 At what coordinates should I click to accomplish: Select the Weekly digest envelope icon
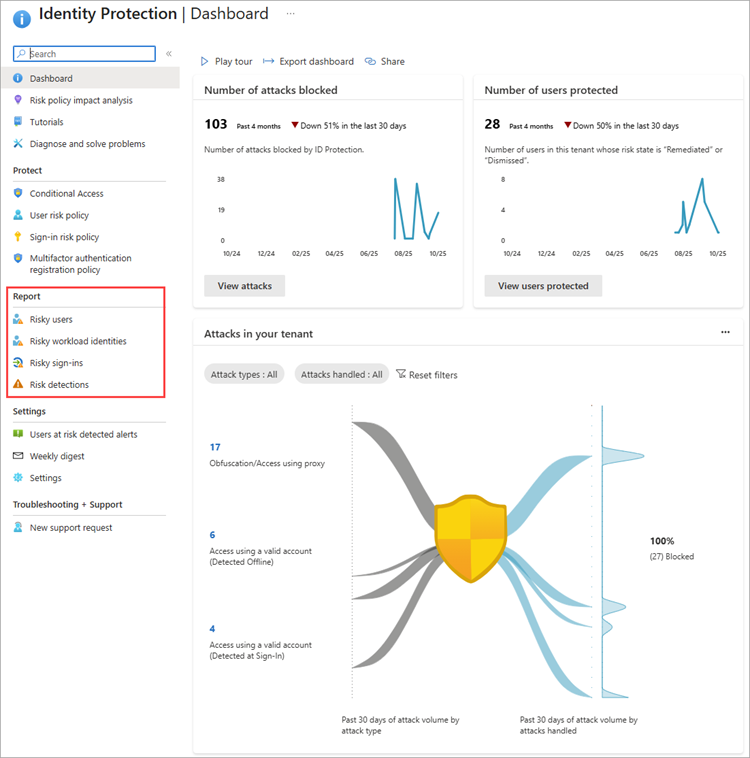(x=18, y=456)
